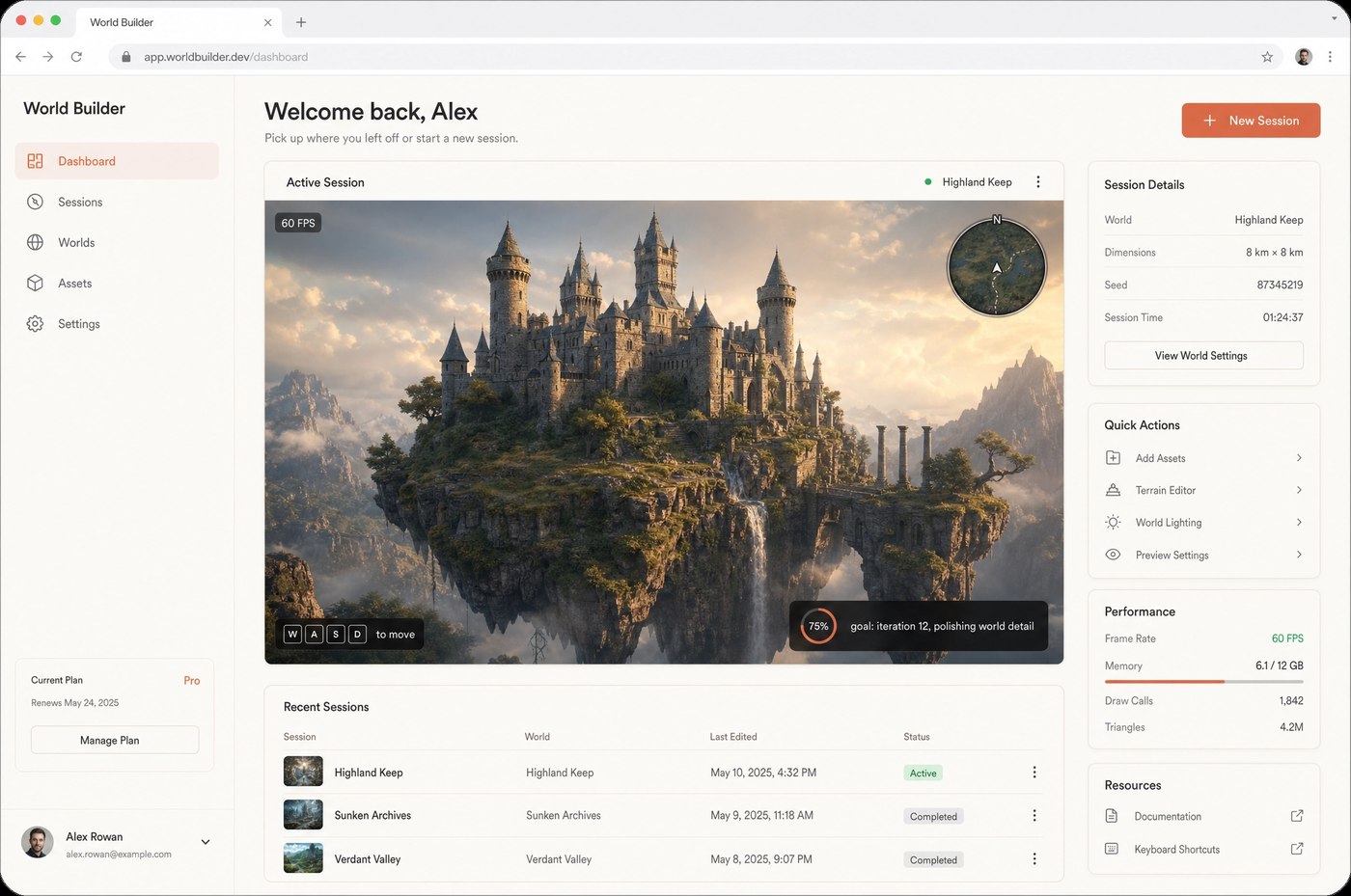Screen dimensions: 1351x896
Task: Click the 'May 8, 2025, 9:07 PM' cell
Action: point(761,858)
